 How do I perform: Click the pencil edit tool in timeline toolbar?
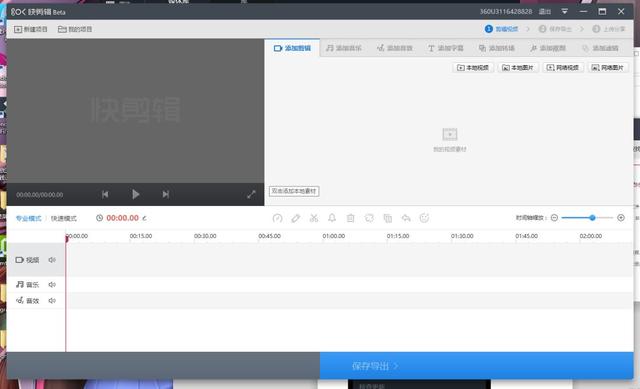[296, 218]
